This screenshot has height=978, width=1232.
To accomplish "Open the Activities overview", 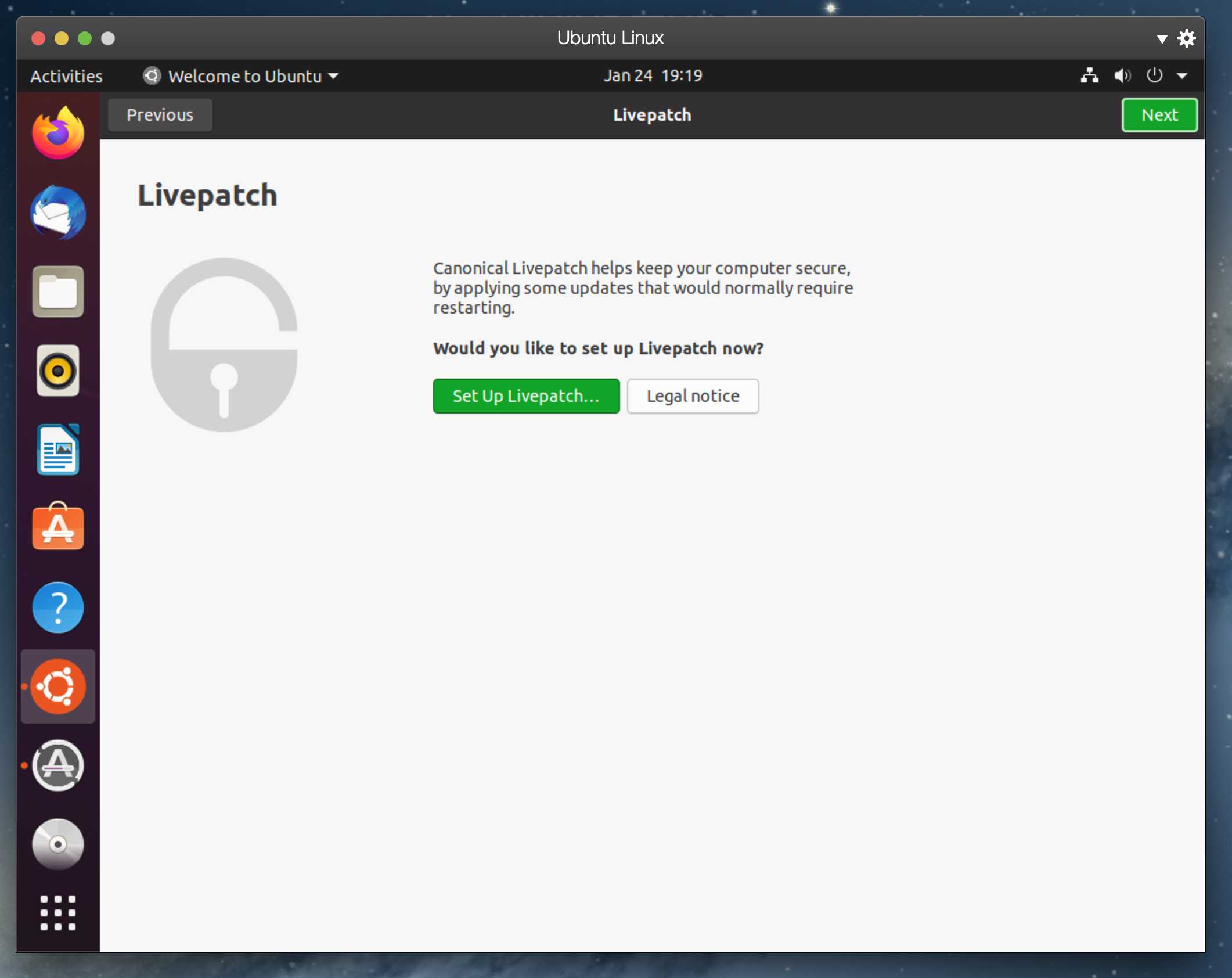I will 66,76.
